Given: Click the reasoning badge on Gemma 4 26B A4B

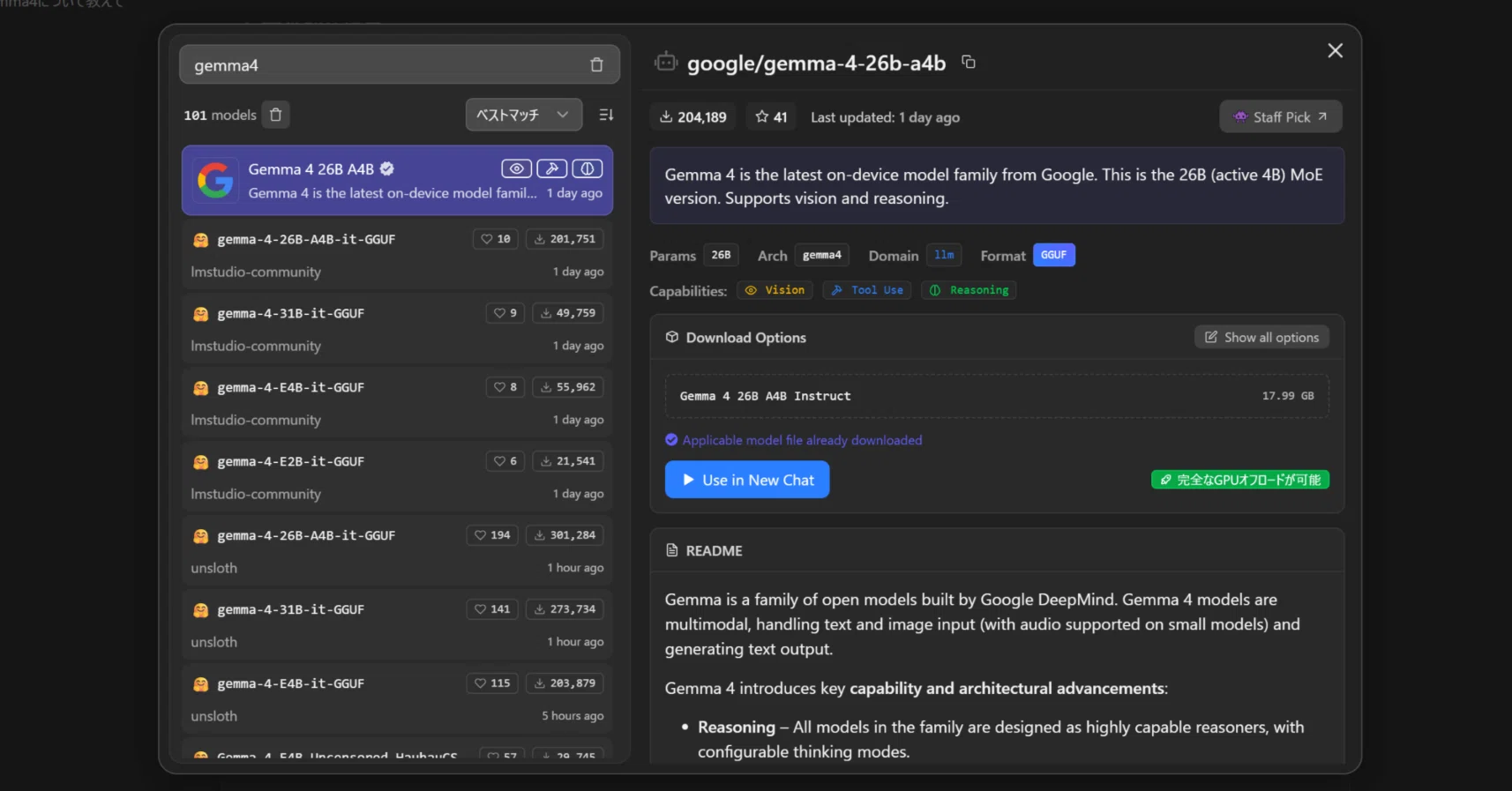Looking at the screenshot, I should click(x=588, y=168).
